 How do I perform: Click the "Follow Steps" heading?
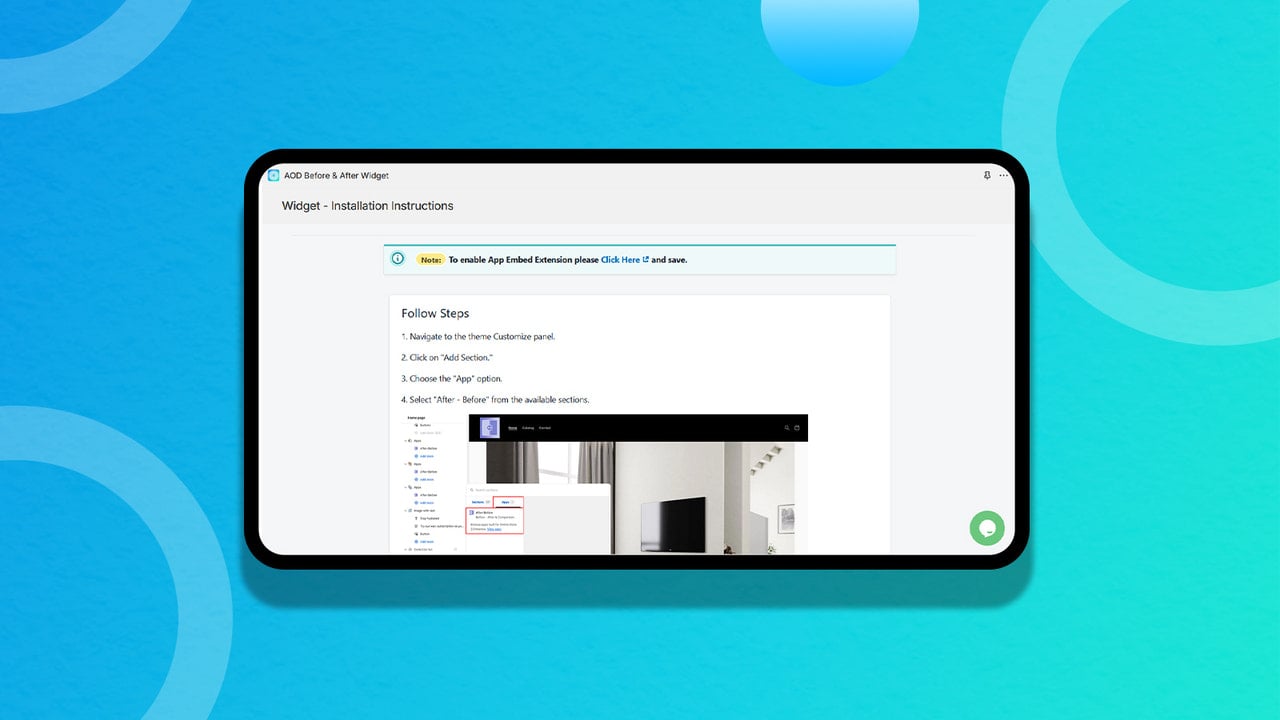tap(435, 313)
